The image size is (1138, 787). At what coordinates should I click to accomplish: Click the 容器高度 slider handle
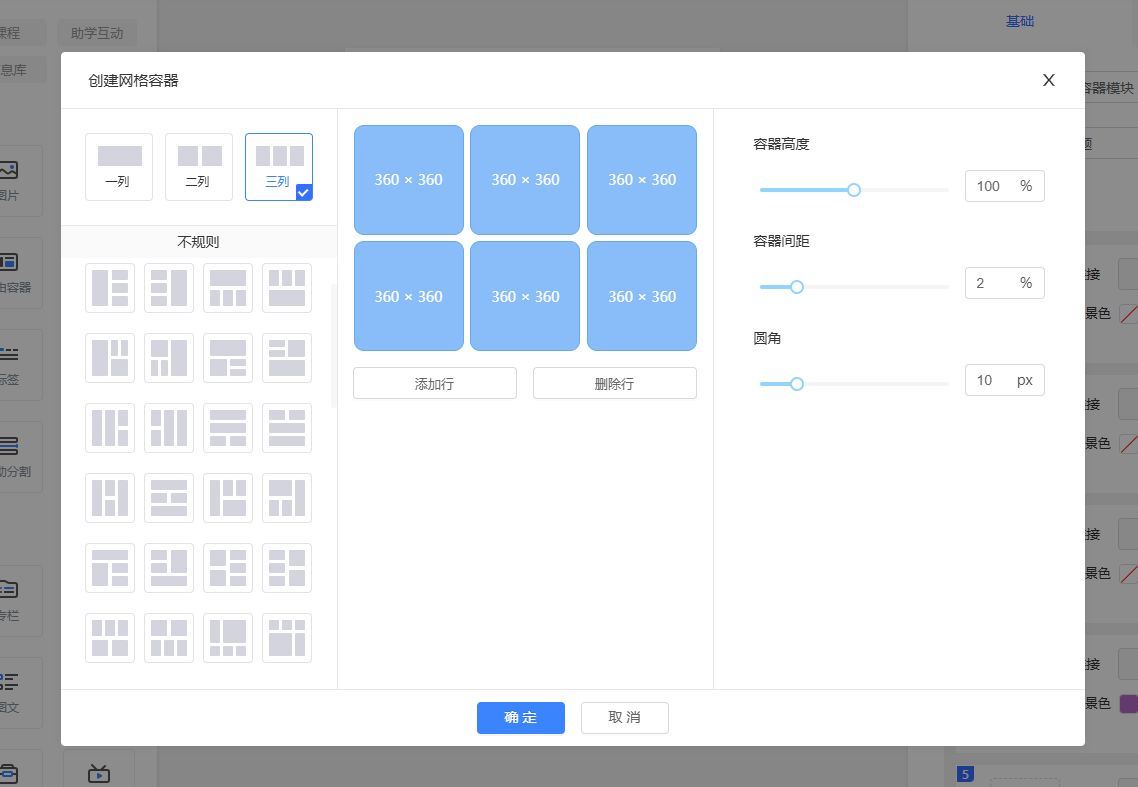tap(854, 190)
